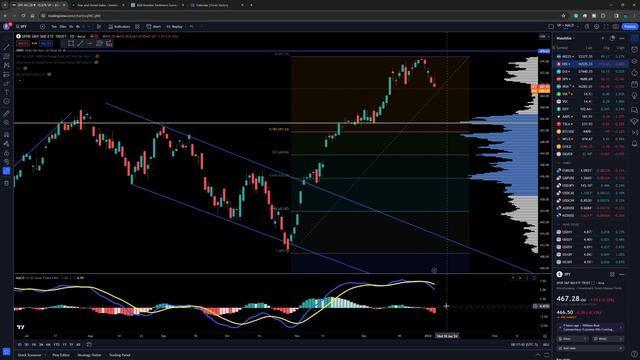Select the brush drawing tool
Viewport: 640px width, 360px height.
7,84
